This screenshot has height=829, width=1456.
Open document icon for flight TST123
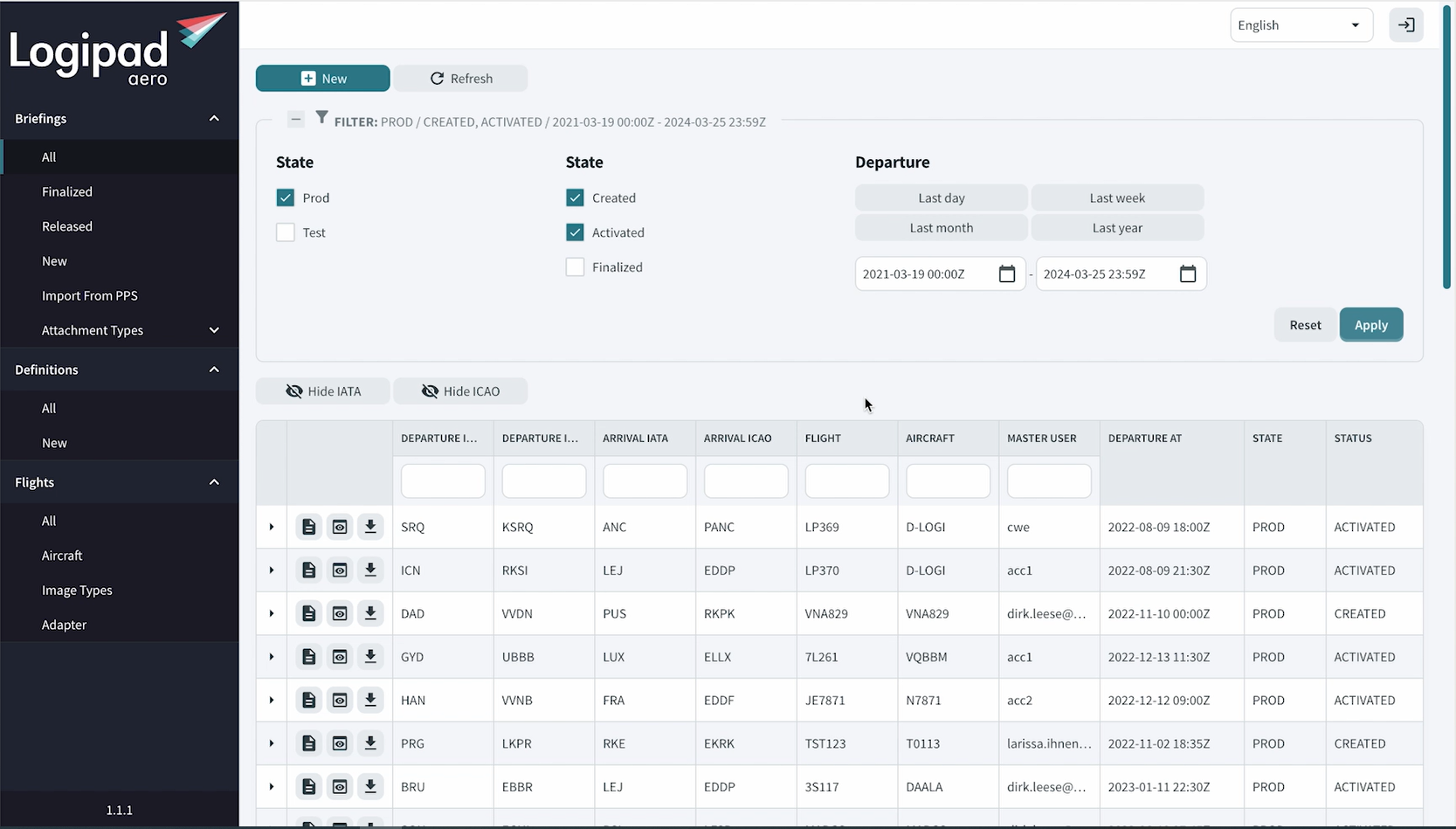point(308,743)
